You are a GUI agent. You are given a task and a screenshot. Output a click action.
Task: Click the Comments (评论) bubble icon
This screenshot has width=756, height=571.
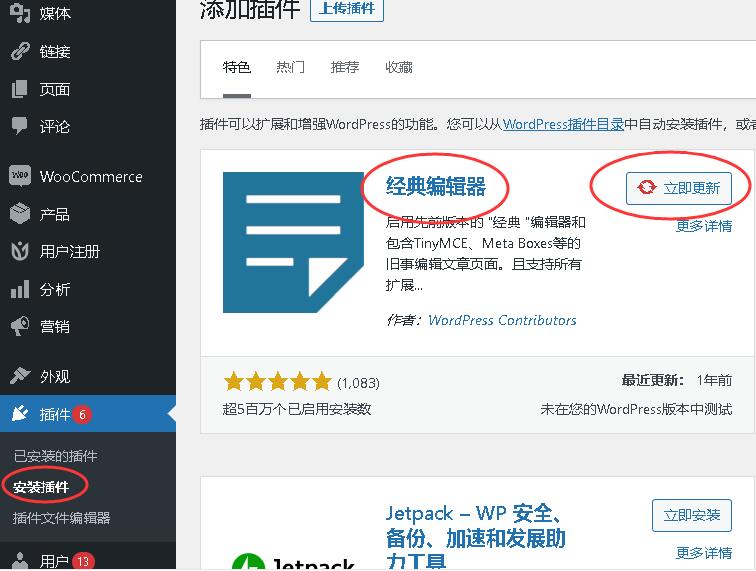coord(19,126)
